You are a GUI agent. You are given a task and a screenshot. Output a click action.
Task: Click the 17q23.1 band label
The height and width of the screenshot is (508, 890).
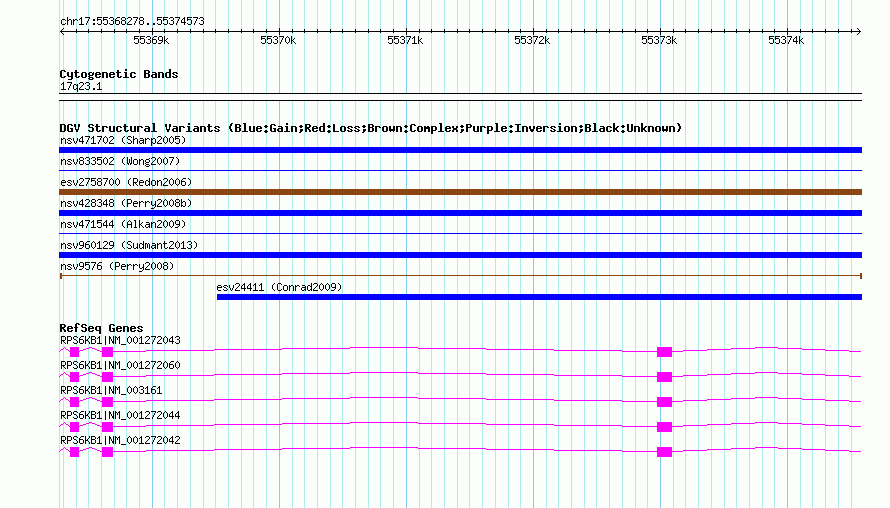(x=81, y=86)
